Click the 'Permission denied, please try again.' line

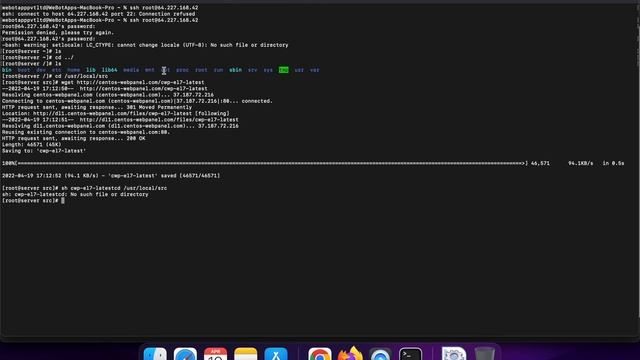click(58, 33)
